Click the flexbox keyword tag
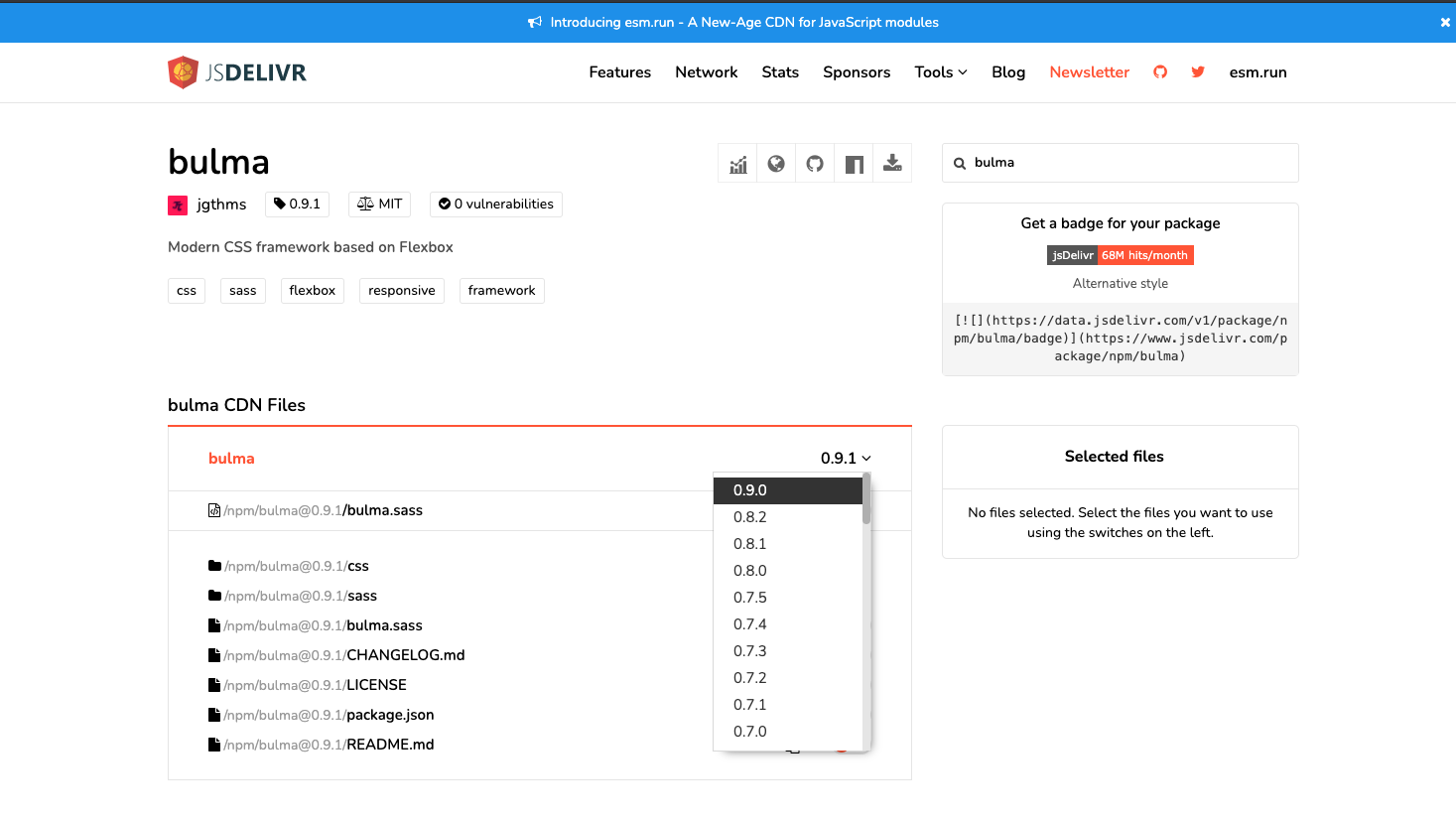Image resolution: width=1456 pixels, height=821 pixels. pos(313,291)
